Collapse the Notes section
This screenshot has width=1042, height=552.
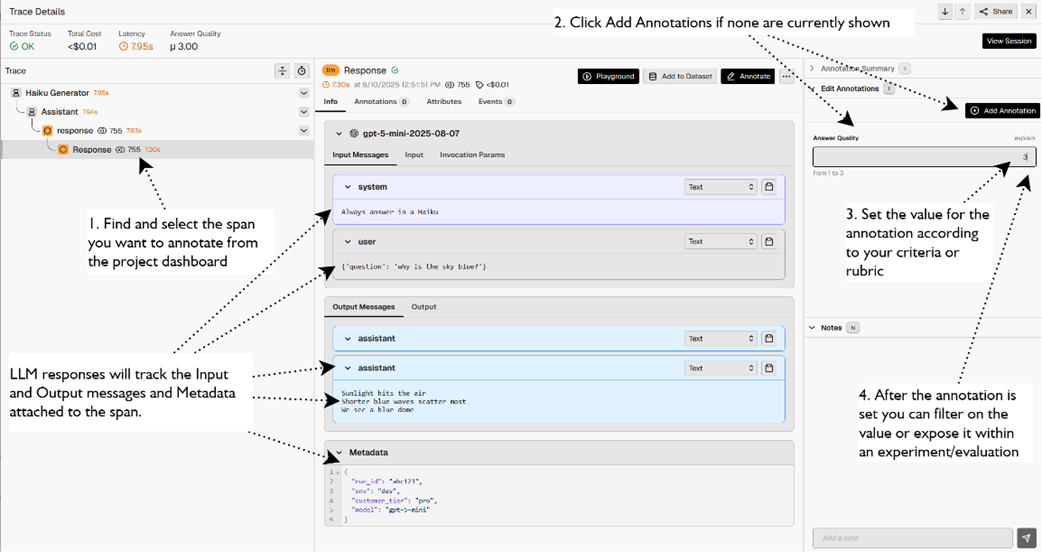[x=812, y=328]
